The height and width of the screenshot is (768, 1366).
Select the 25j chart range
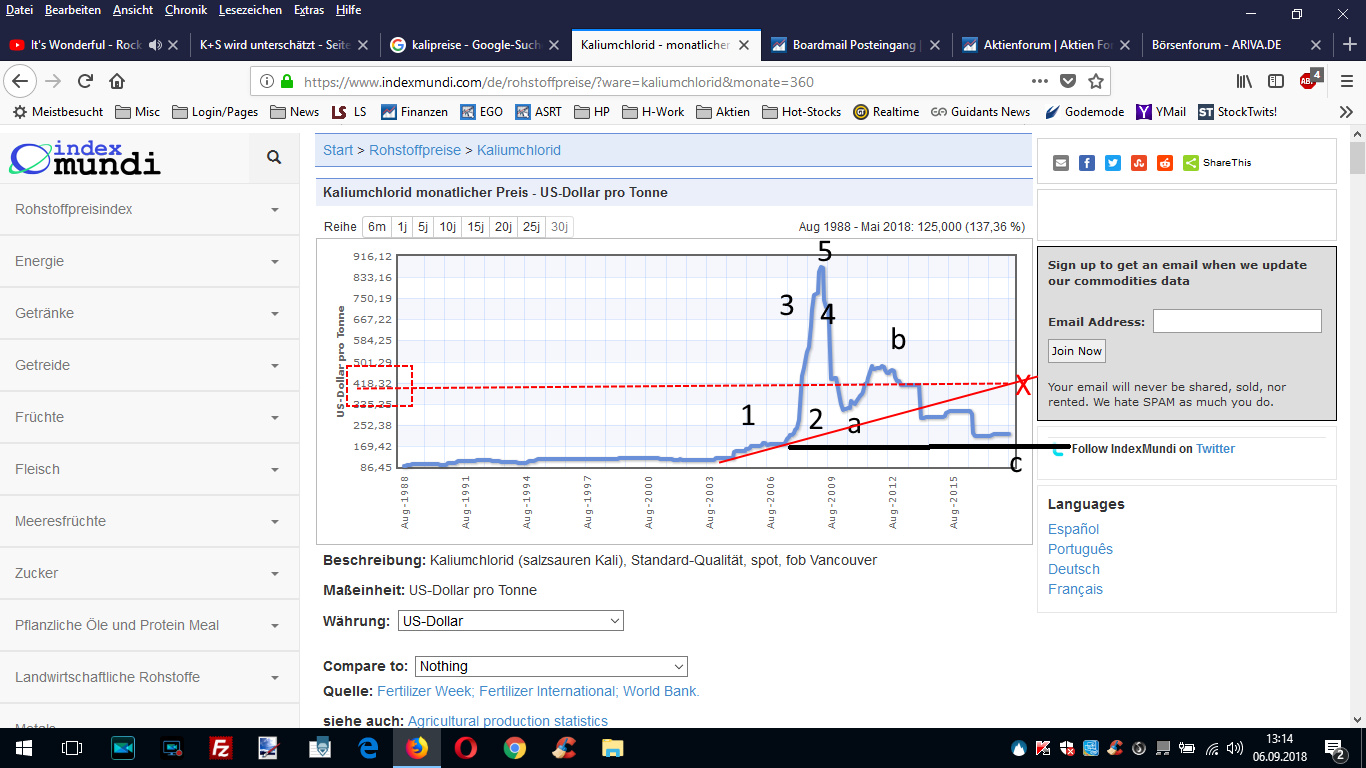pos(531,227)
